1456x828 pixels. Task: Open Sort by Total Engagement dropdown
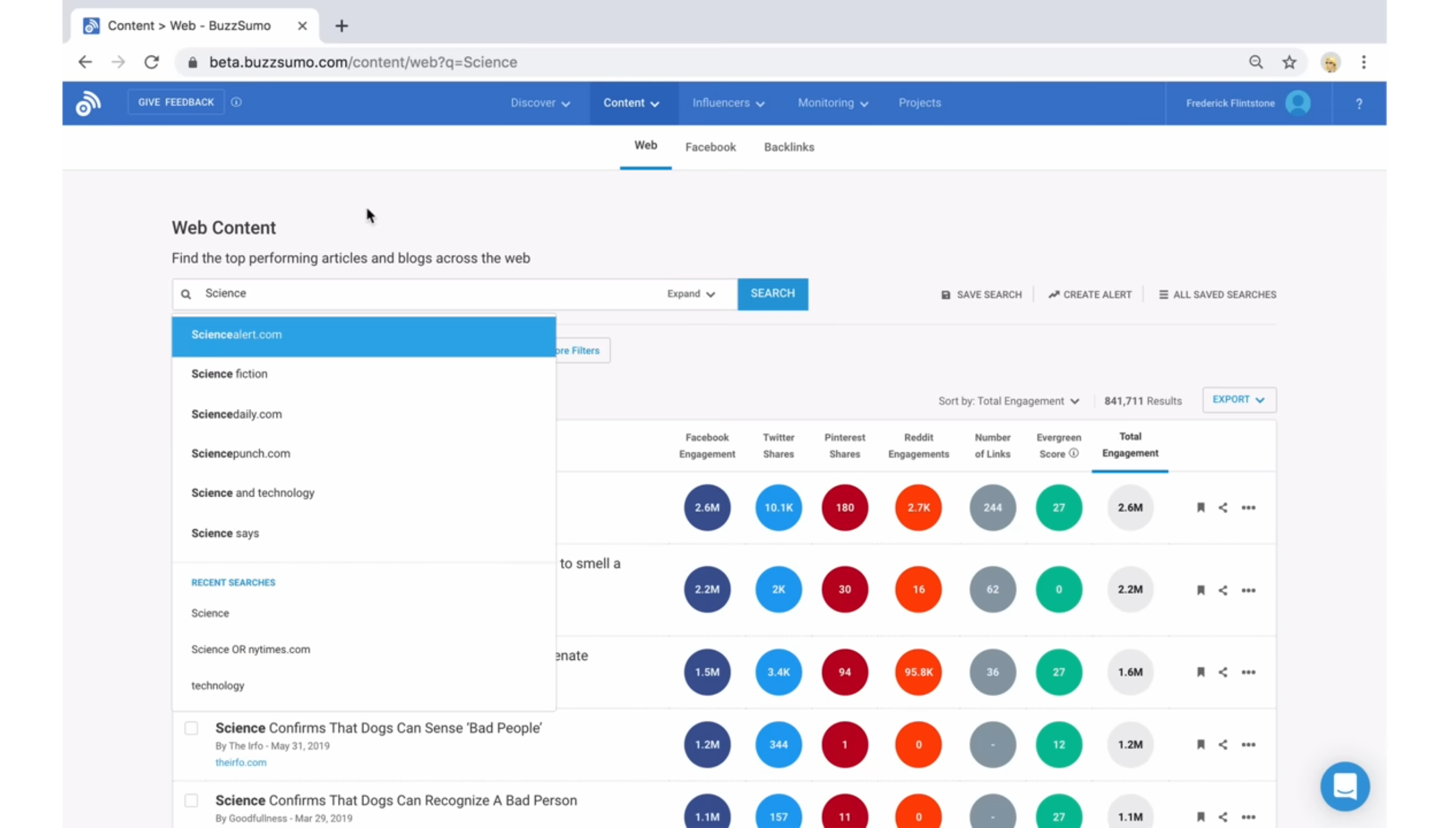[x=1009, y=401]
